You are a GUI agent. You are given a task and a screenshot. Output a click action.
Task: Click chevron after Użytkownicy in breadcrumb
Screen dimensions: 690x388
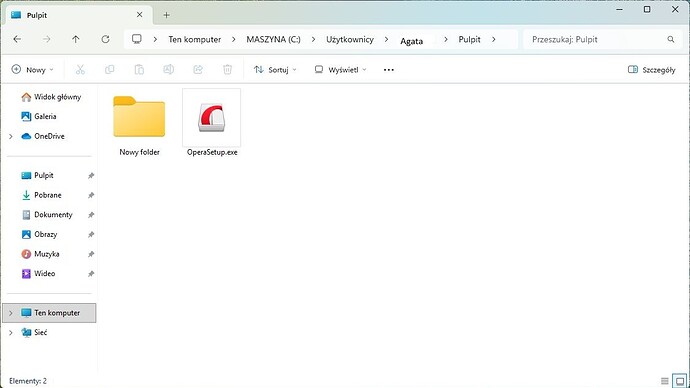[386, 39]
